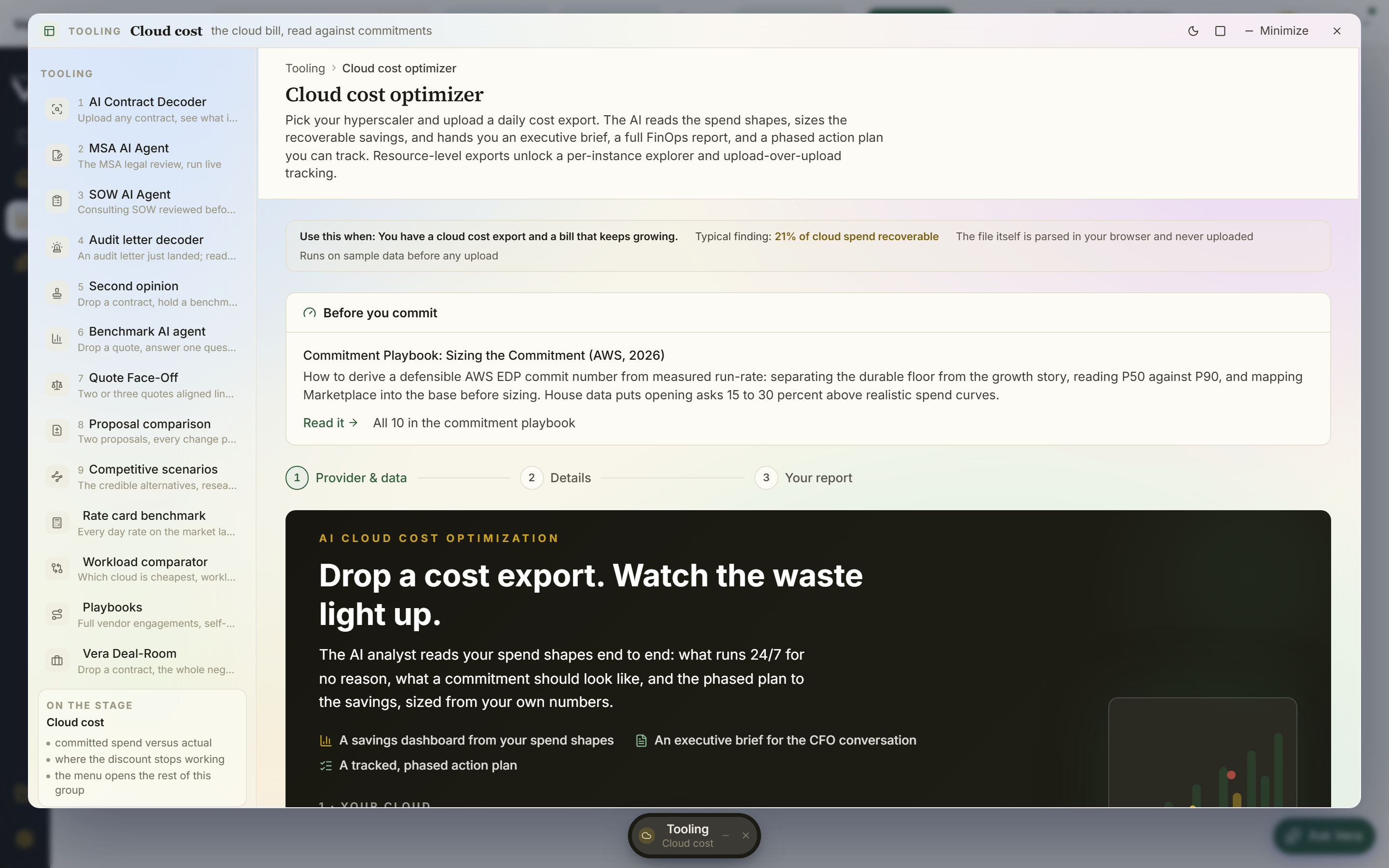This screenshot has height=868, width=1389.
Task: Choose the Second opinion stamp icon
Action: pyautogui.click(x=57, y=293)
